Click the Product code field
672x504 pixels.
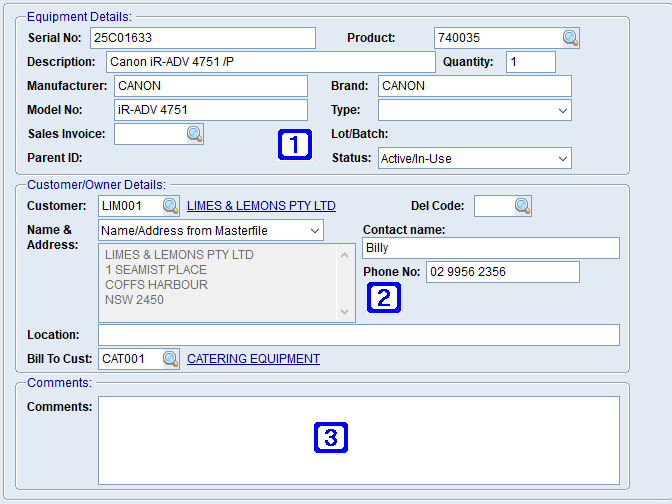pos(498,38)
